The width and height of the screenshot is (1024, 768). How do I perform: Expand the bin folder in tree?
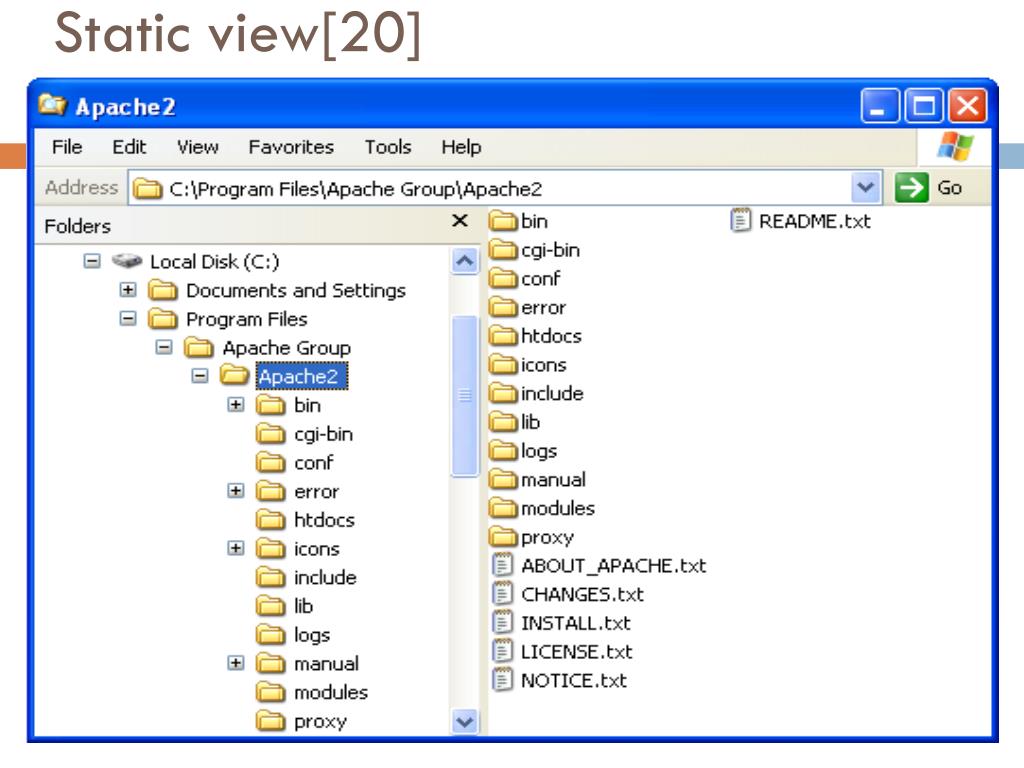236,404
